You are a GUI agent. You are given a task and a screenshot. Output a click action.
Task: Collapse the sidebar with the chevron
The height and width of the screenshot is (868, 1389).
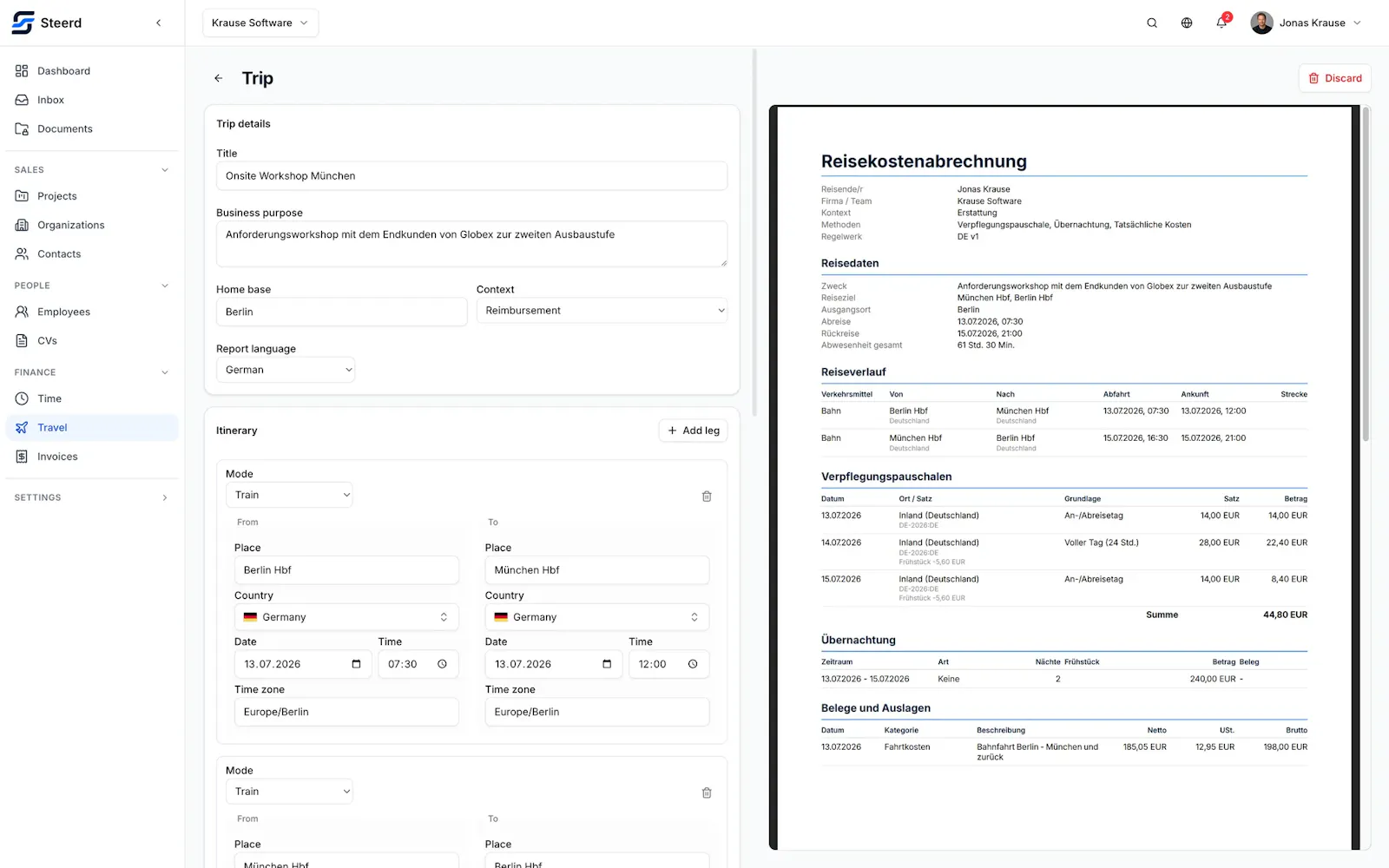click(158, 23)
